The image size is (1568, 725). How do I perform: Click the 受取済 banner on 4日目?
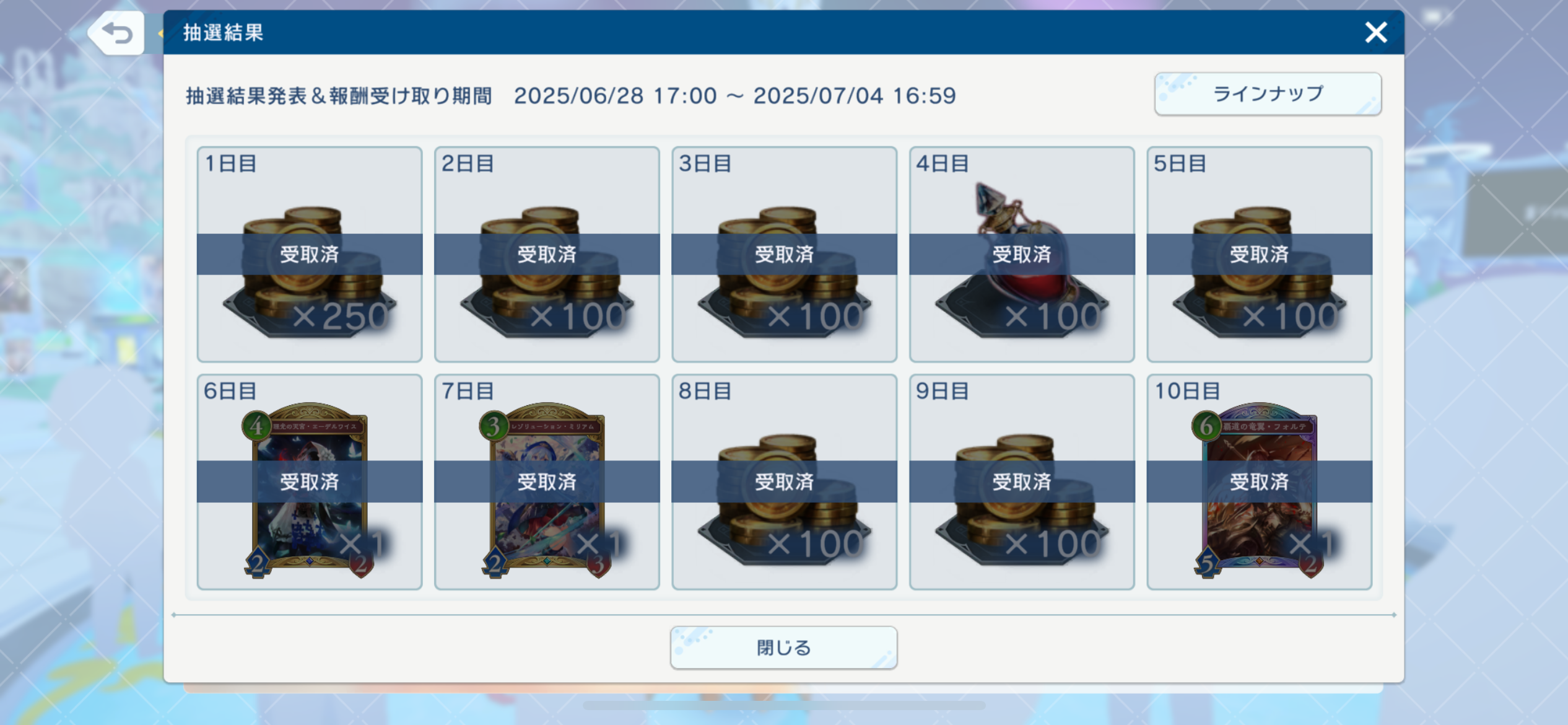(1022, 254)
